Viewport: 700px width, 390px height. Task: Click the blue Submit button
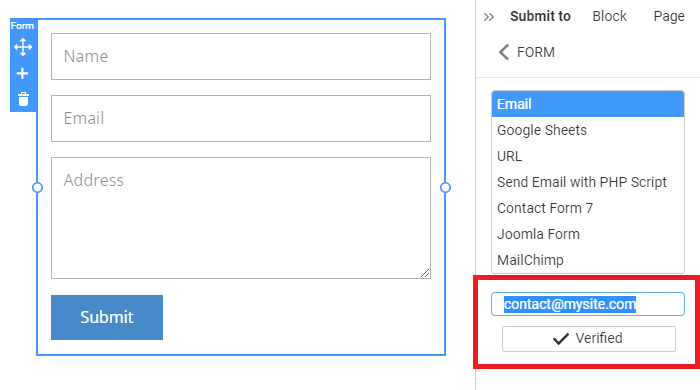[x=107, y=317]
